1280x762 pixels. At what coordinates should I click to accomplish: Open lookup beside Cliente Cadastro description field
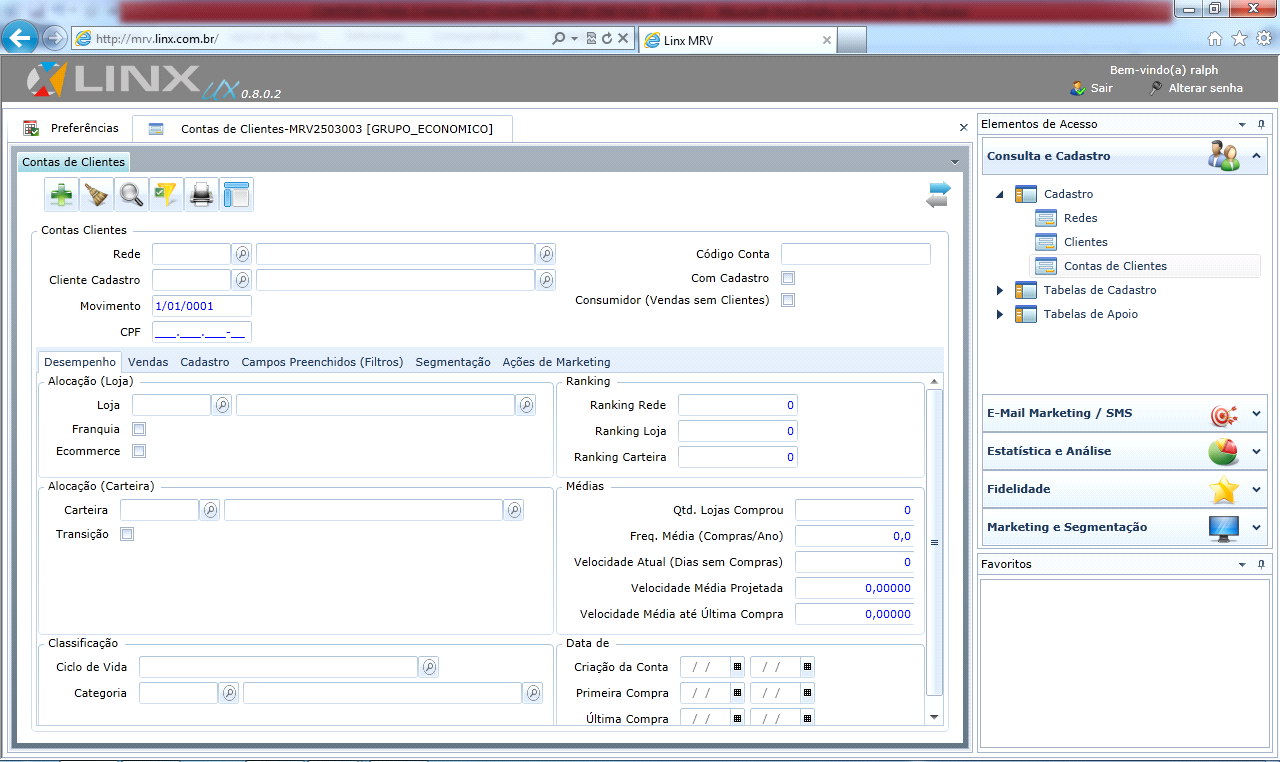click(546, 280)
